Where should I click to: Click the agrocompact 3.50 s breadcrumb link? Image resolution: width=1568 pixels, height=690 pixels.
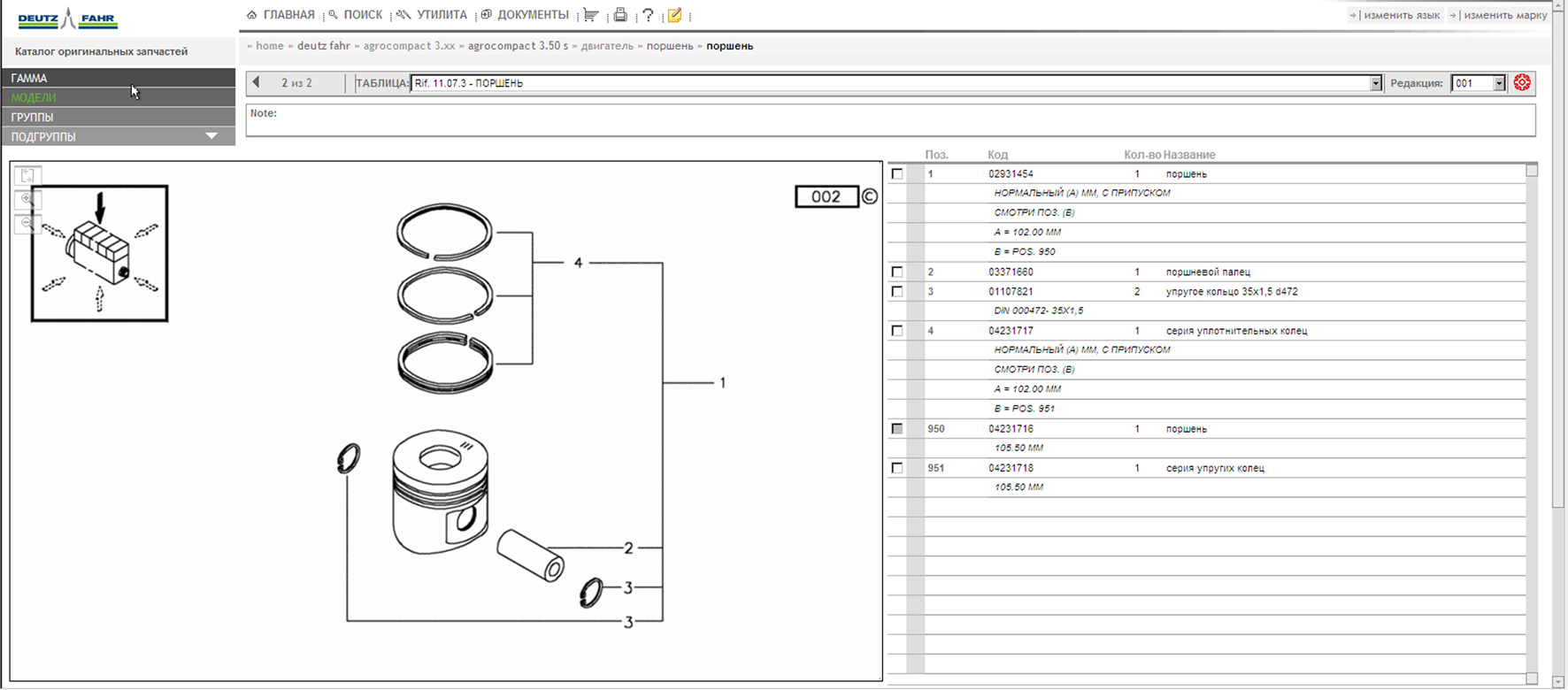(x=518, y=46)
